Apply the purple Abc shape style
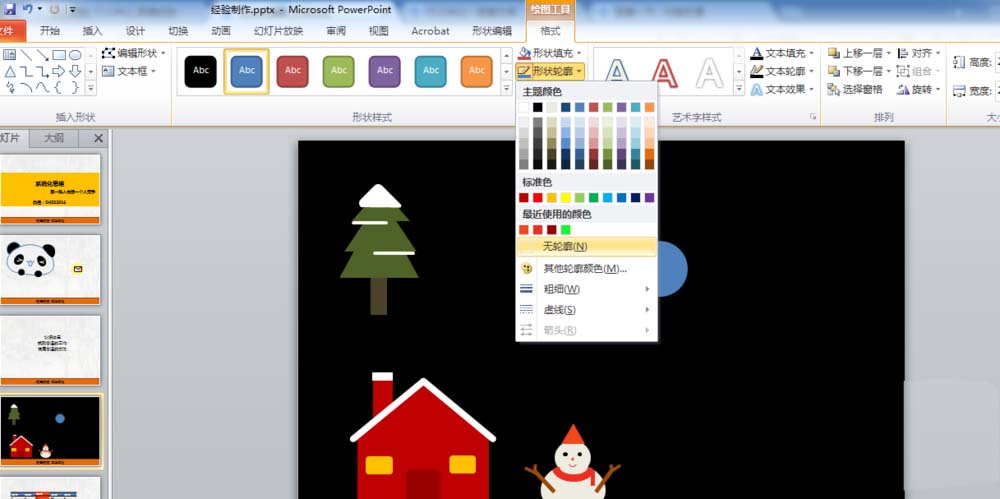Image resolution: width=1000 pixels, height=499 pixels. (x=385, y=71)
